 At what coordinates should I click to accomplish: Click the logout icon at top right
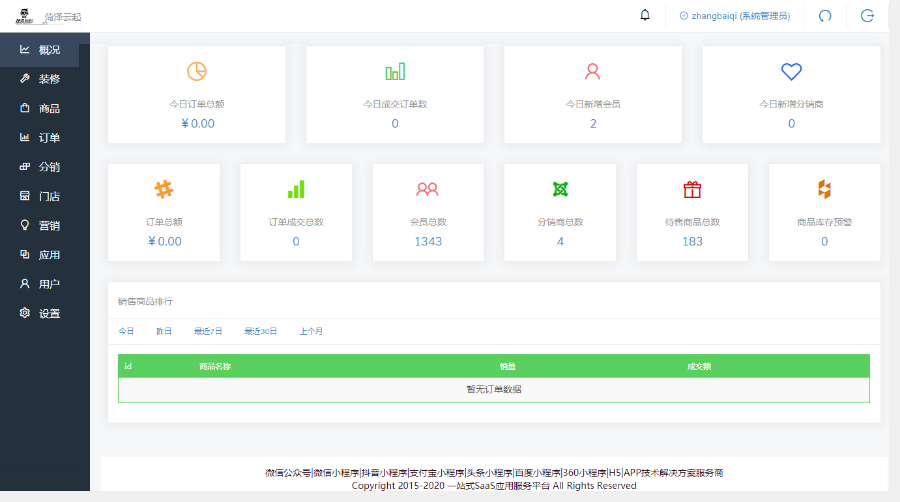click(x=867, y=16)
